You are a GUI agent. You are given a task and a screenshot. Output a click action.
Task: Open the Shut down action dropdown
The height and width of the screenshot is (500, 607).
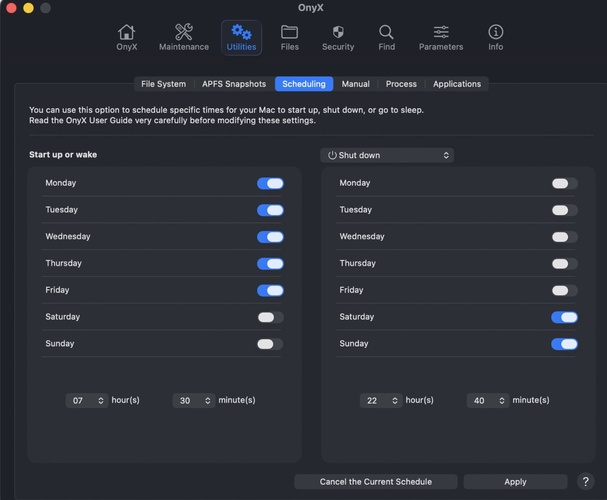click(x=387, y=155)
